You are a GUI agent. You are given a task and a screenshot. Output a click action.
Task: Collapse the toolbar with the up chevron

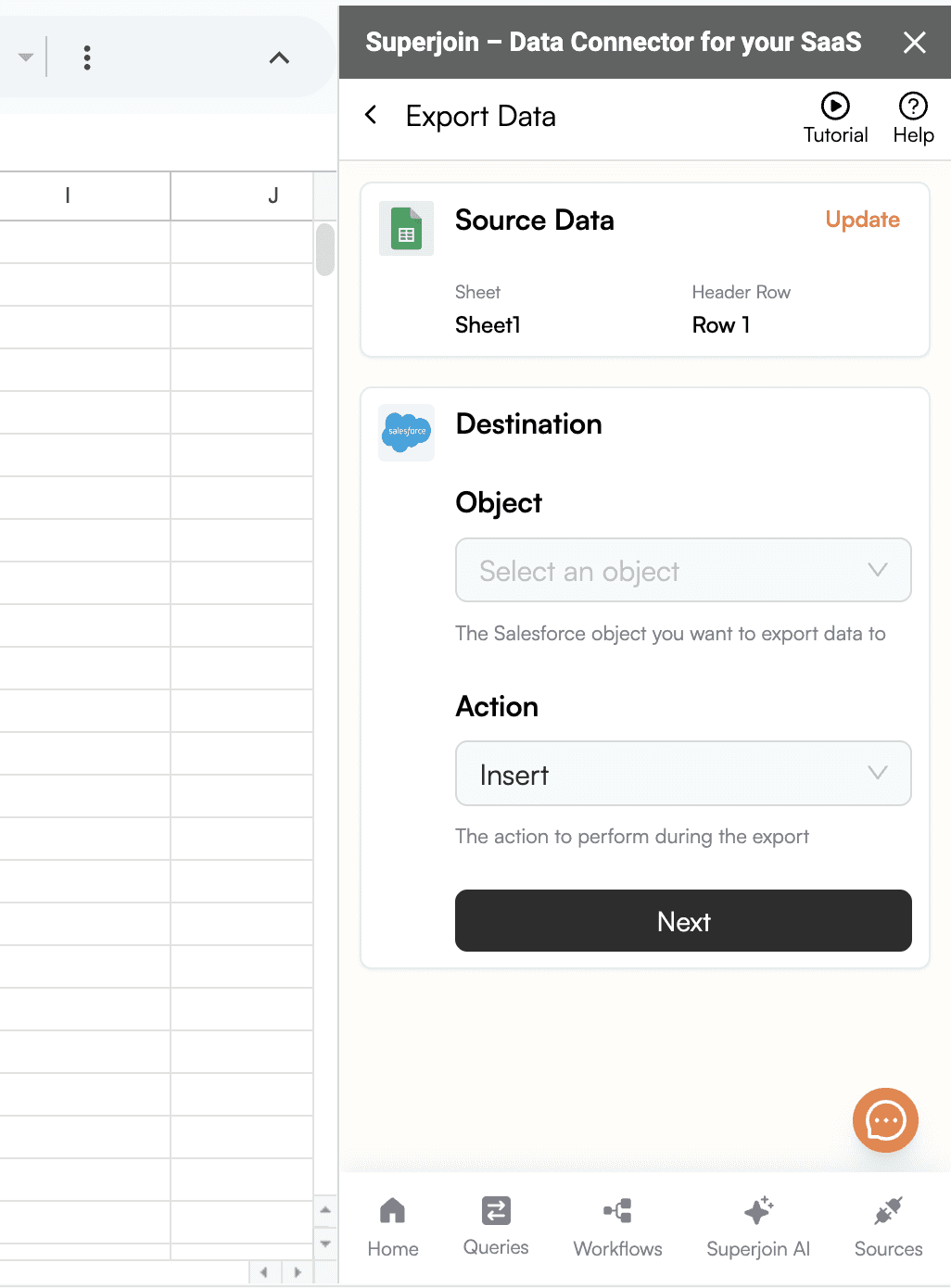(279, 57)
